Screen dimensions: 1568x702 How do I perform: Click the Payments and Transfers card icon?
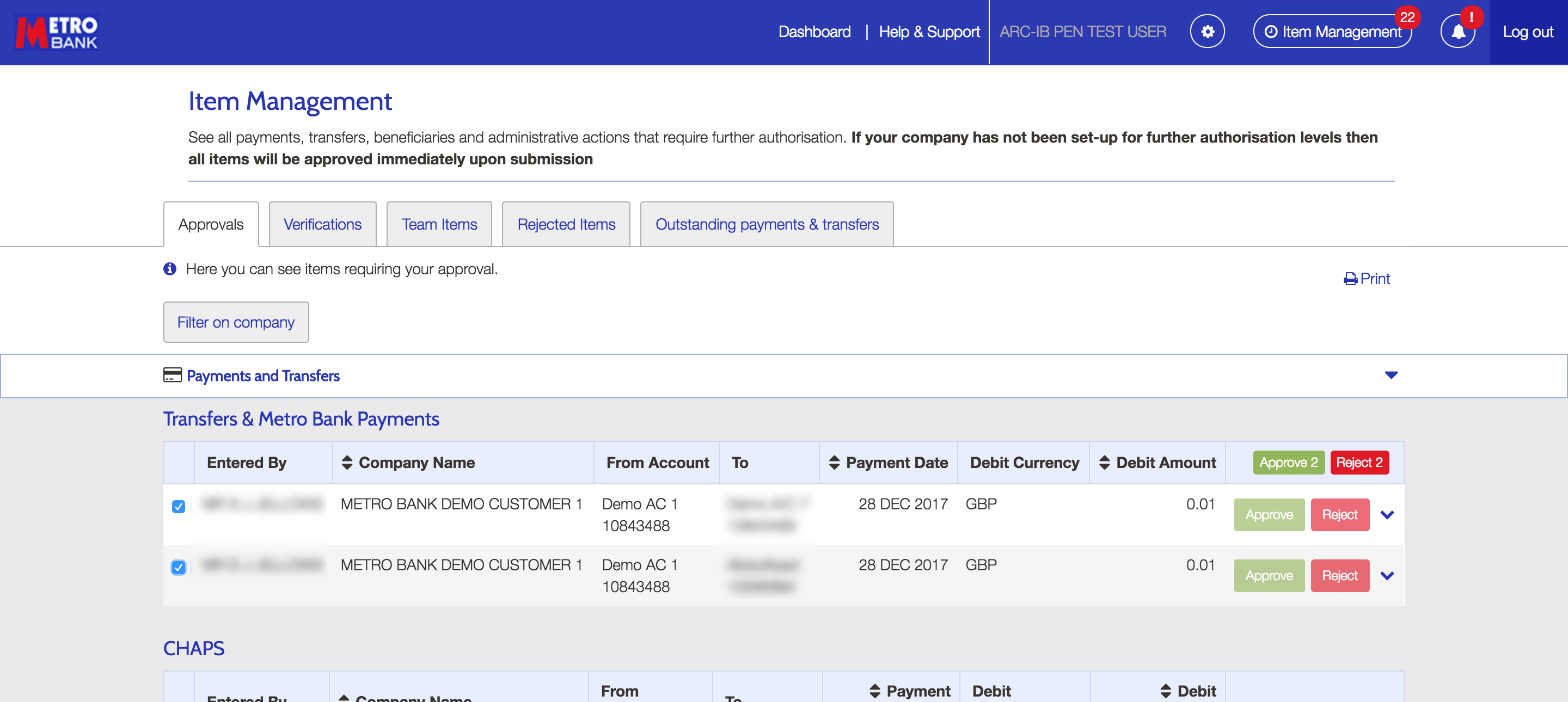(172, 375)
